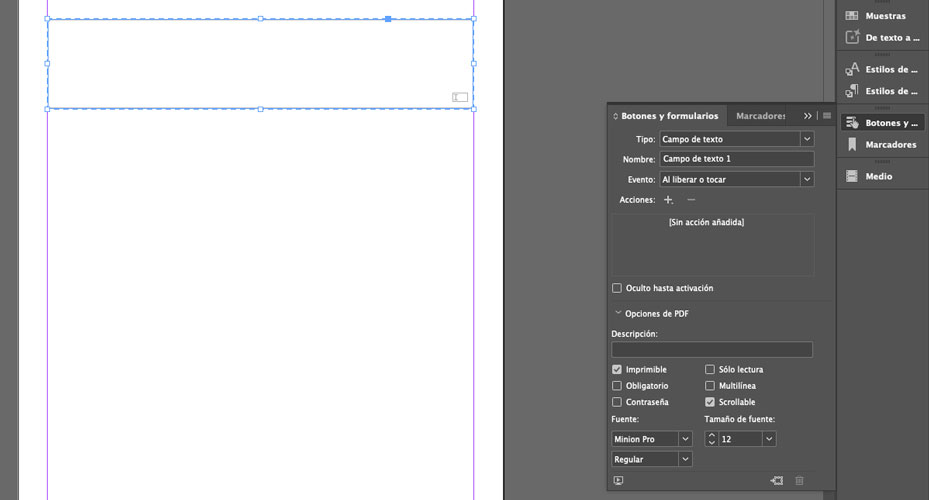Open the De texto a panel icon

(x=851, y=37)
